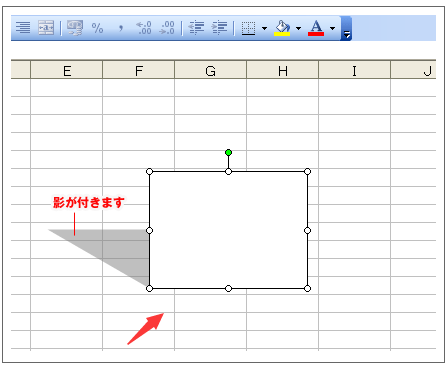Click the Increase Indent icon
Image resolution: width=447 pixels, height=374 pixels.
[x=219, y=28]
